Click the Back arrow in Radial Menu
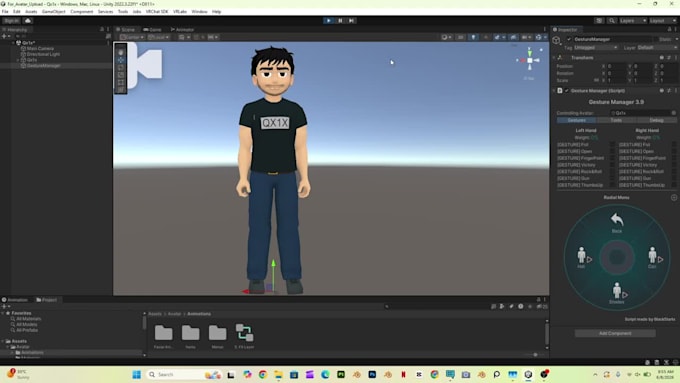Viewport: 680px width, 383px height. tap(617, 221)
